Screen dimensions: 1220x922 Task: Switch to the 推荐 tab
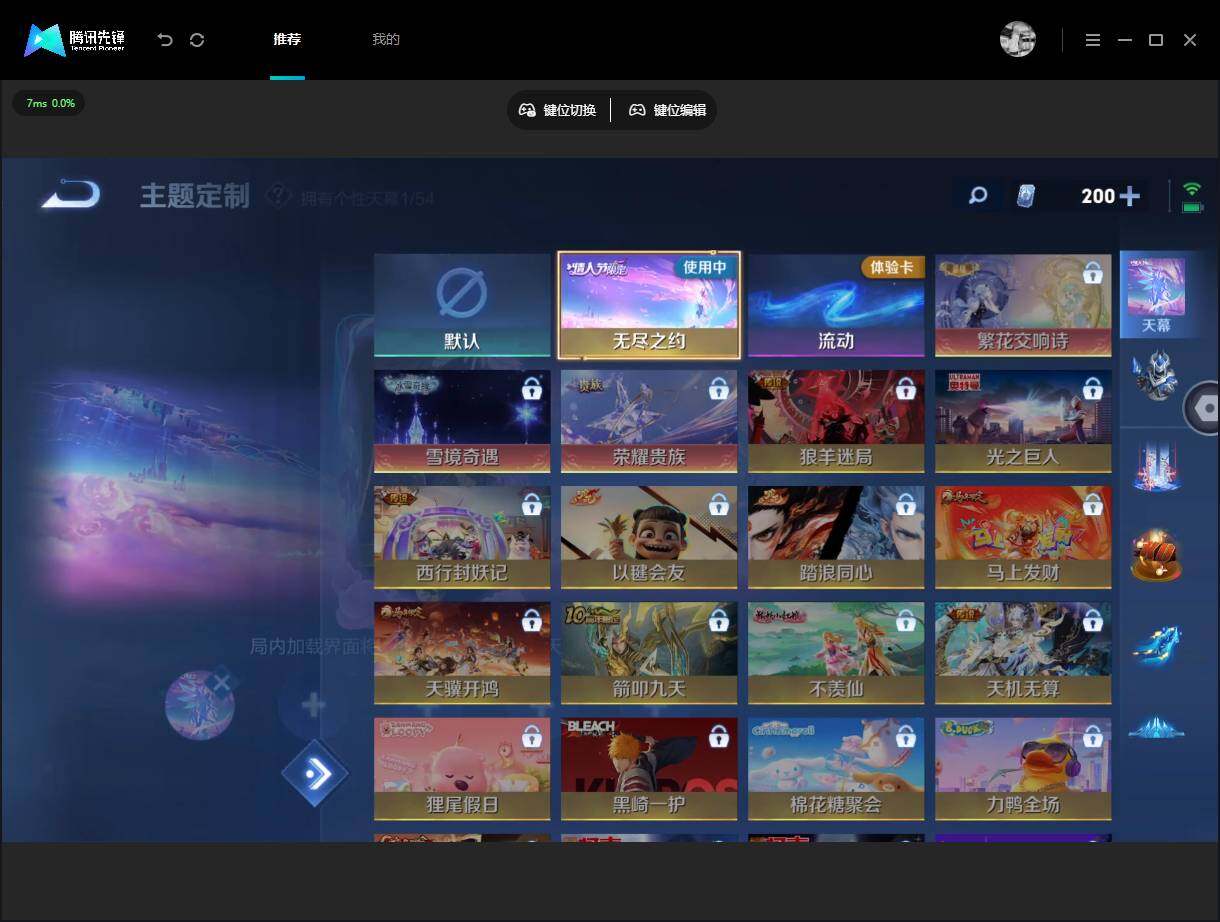click(x=287, y=40)
